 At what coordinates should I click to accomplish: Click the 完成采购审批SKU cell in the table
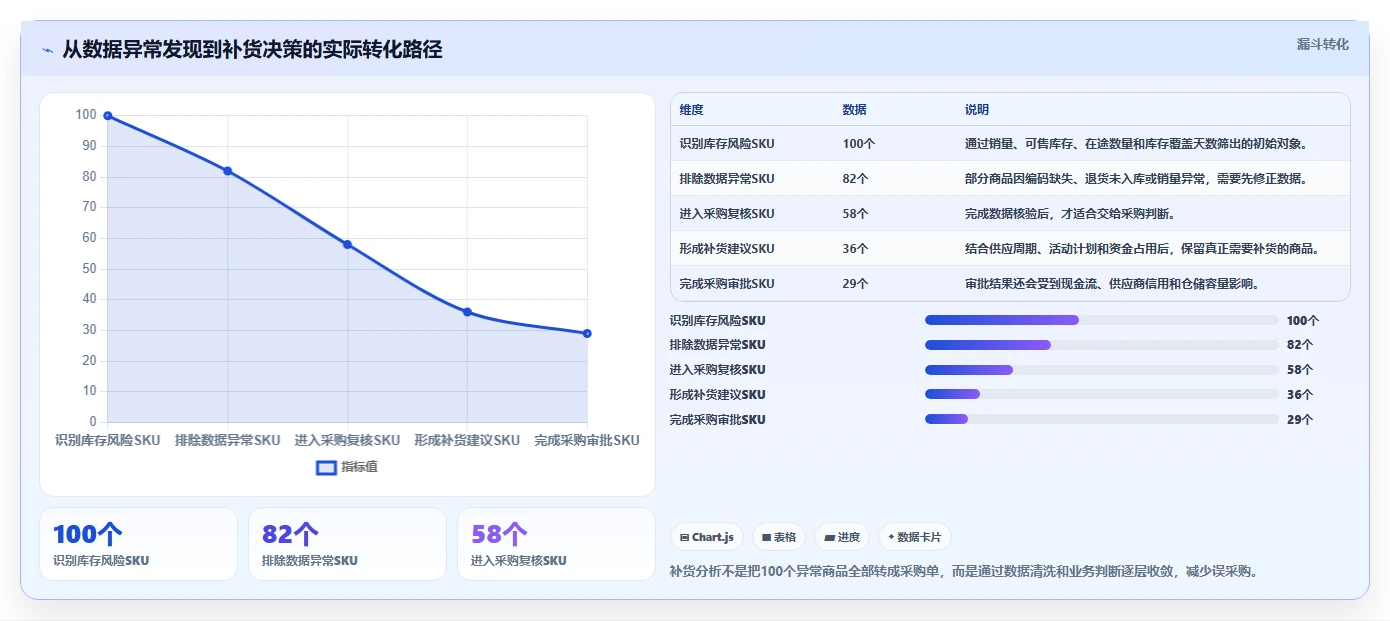click(x=727, y=284)
